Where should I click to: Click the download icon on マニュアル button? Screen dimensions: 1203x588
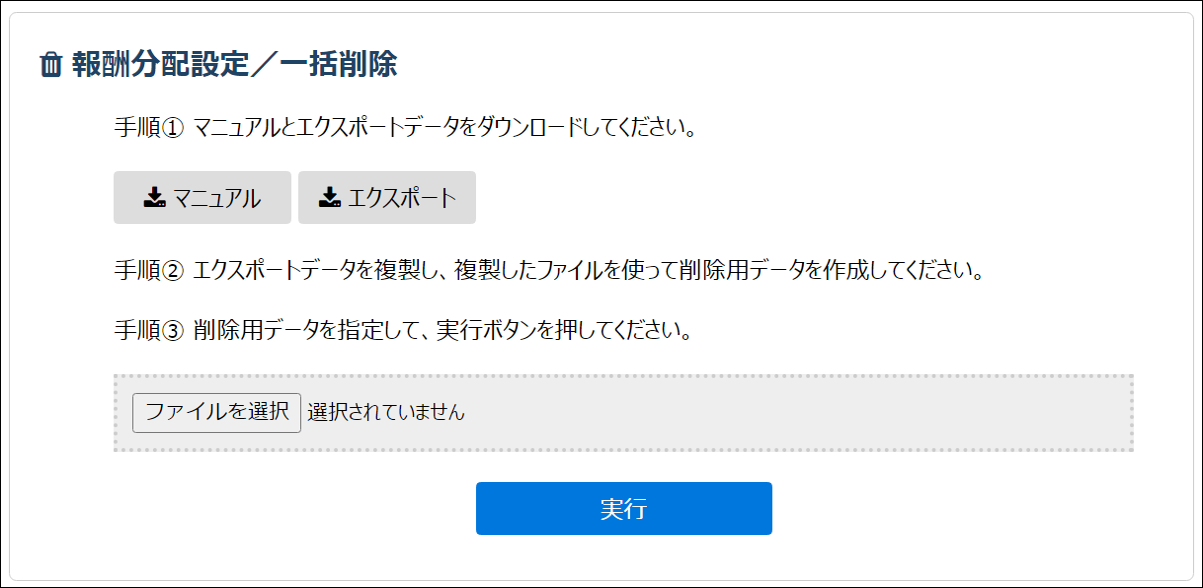pyautogui.click(x=153, y=198)
